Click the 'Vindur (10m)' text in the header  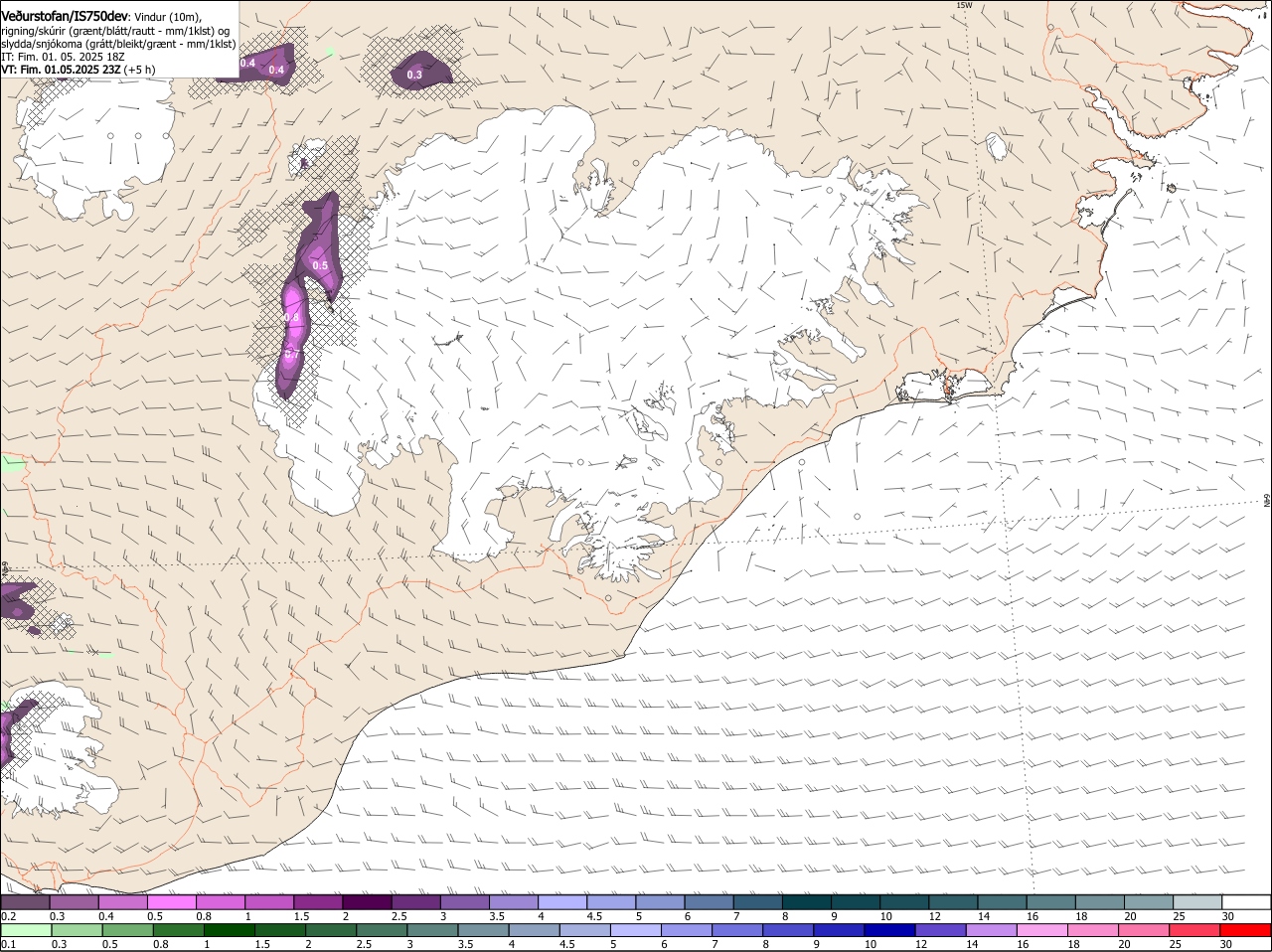pos(168,17)
